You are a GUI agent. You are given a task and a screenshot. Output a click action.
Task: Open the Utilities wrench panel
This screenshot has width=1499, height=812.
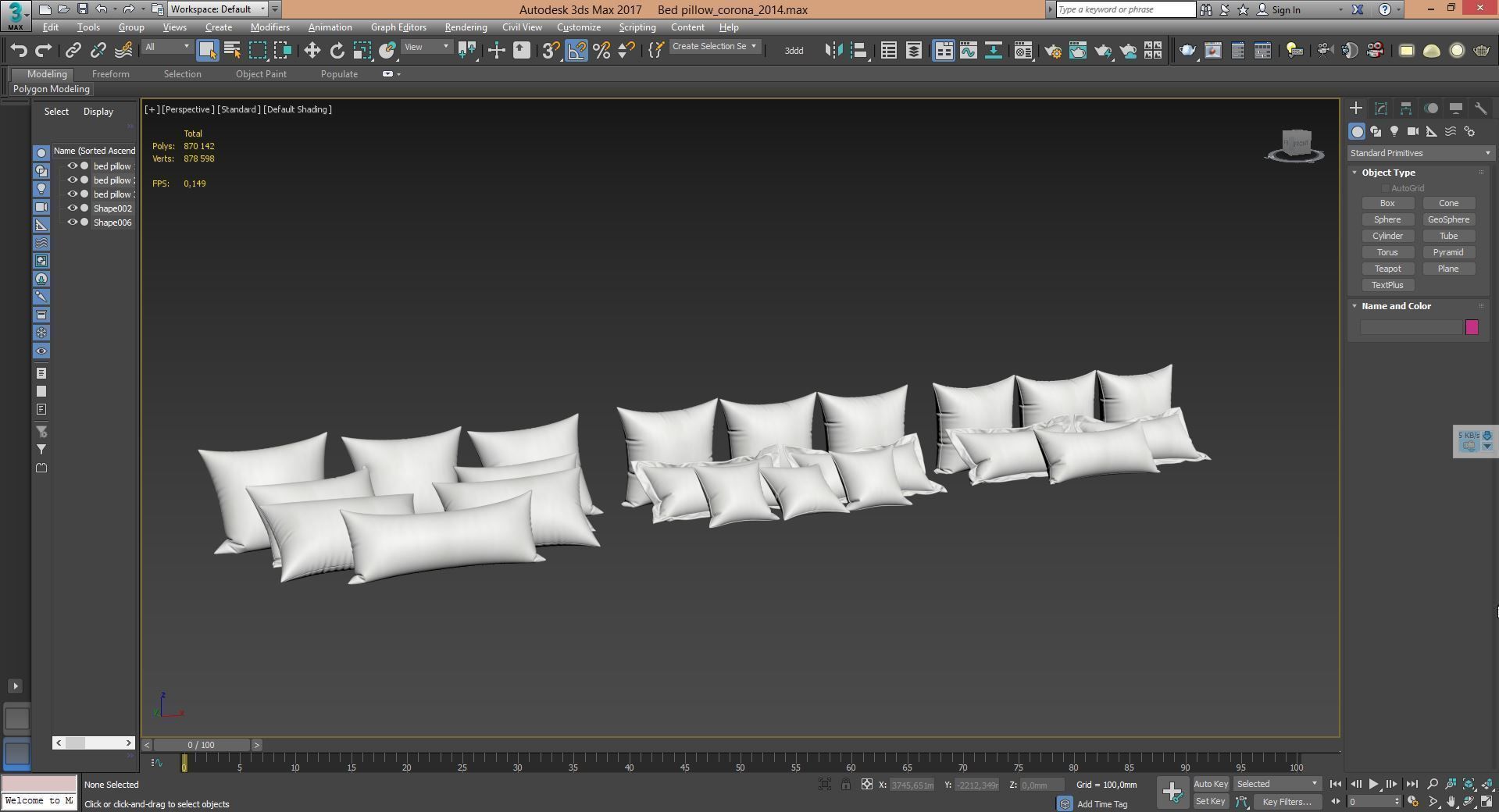[x=1480, y=109]
